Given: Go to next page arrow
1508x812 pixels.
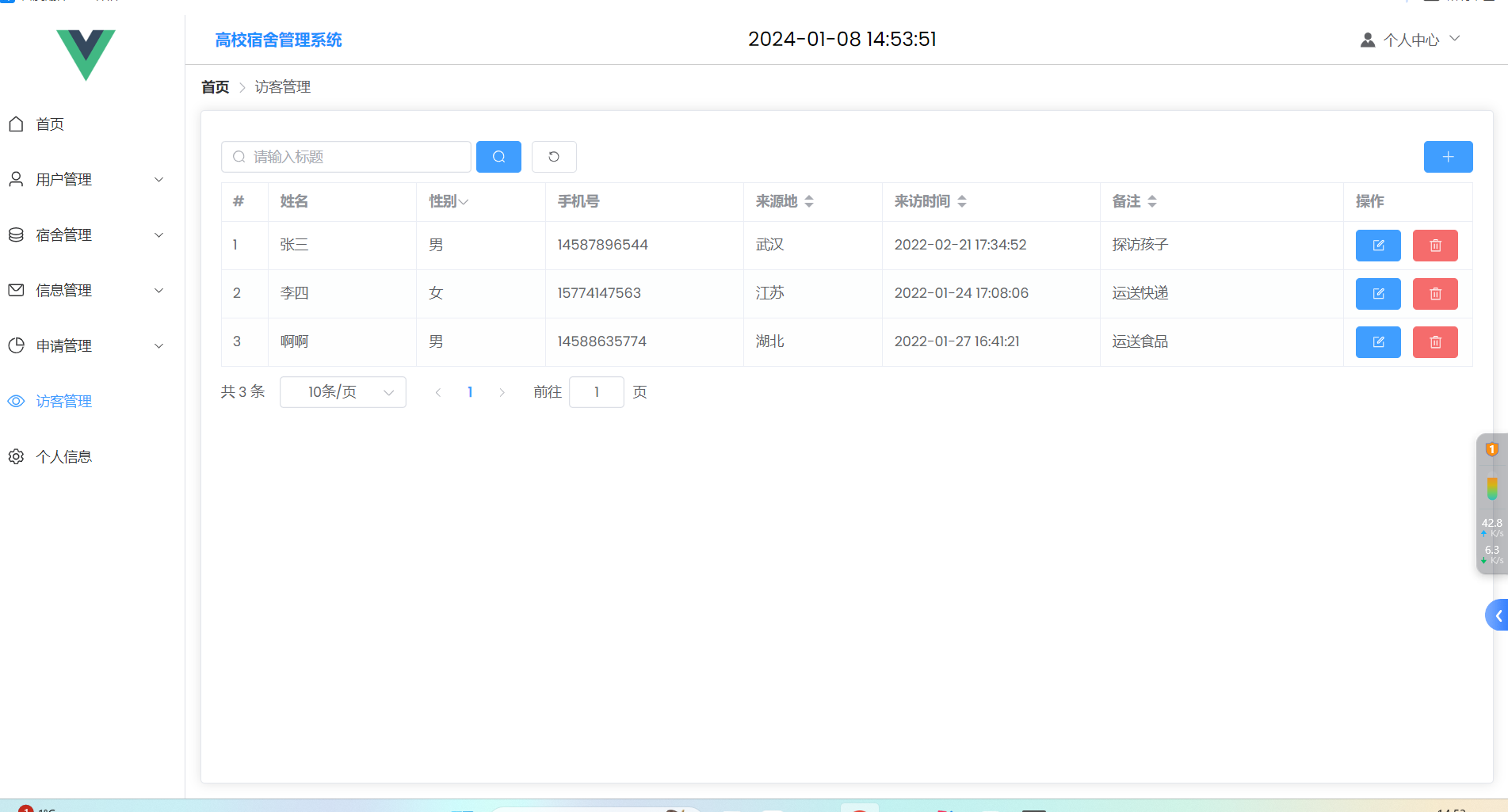Looking at the screenshot, I should (502, 392).
